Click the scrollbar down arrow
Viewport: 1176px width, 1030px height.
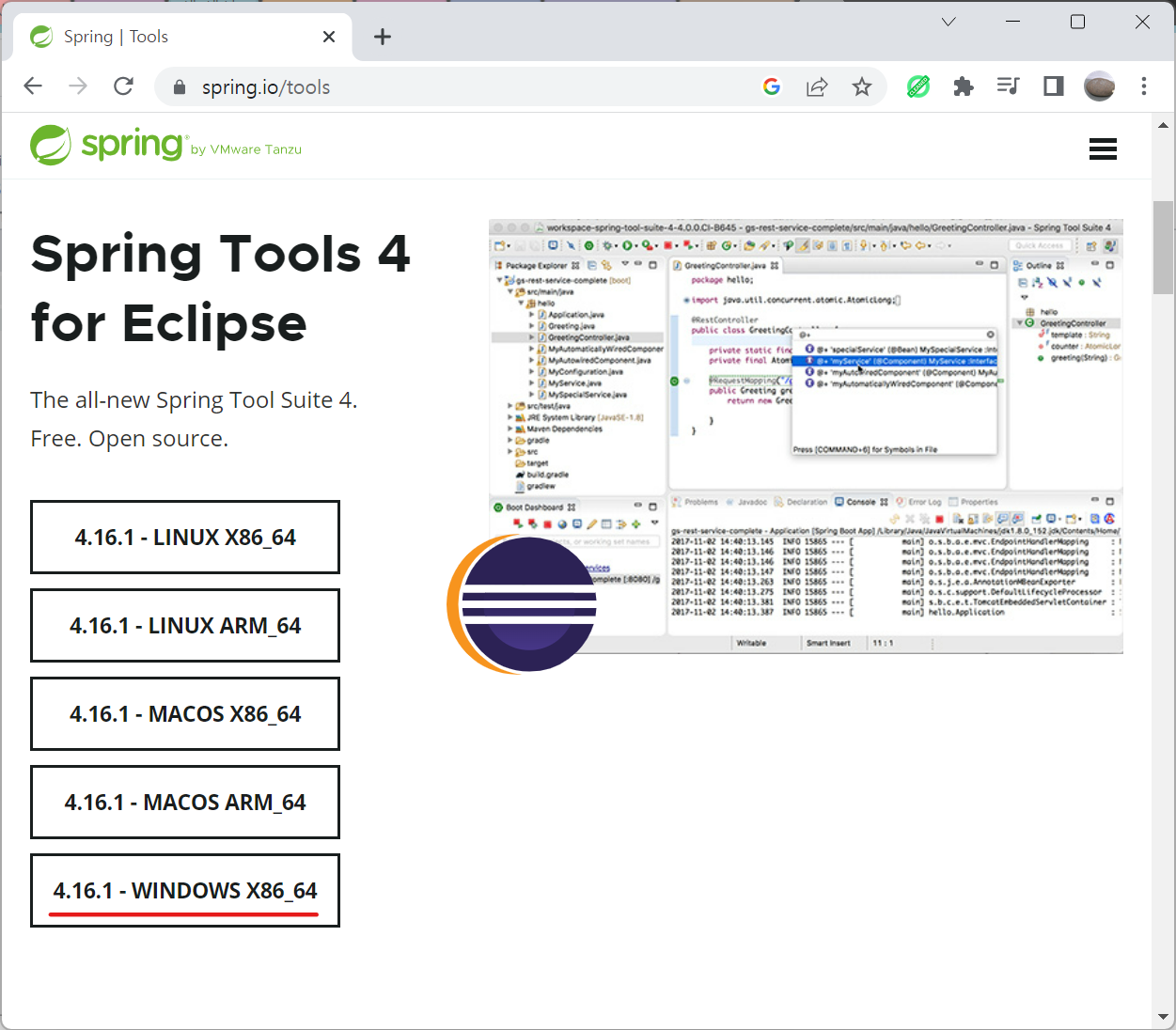coord(1164,1017)
